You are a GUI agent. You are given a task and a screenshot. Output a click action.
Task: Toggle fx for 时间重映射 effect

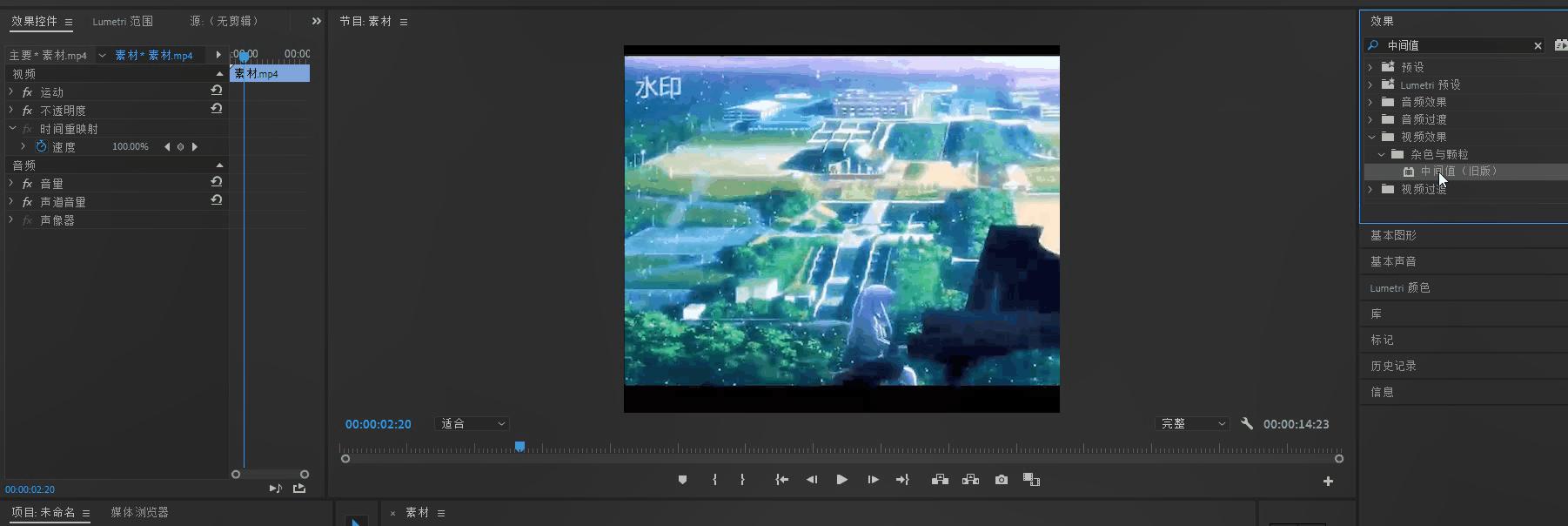coord(27,129)
